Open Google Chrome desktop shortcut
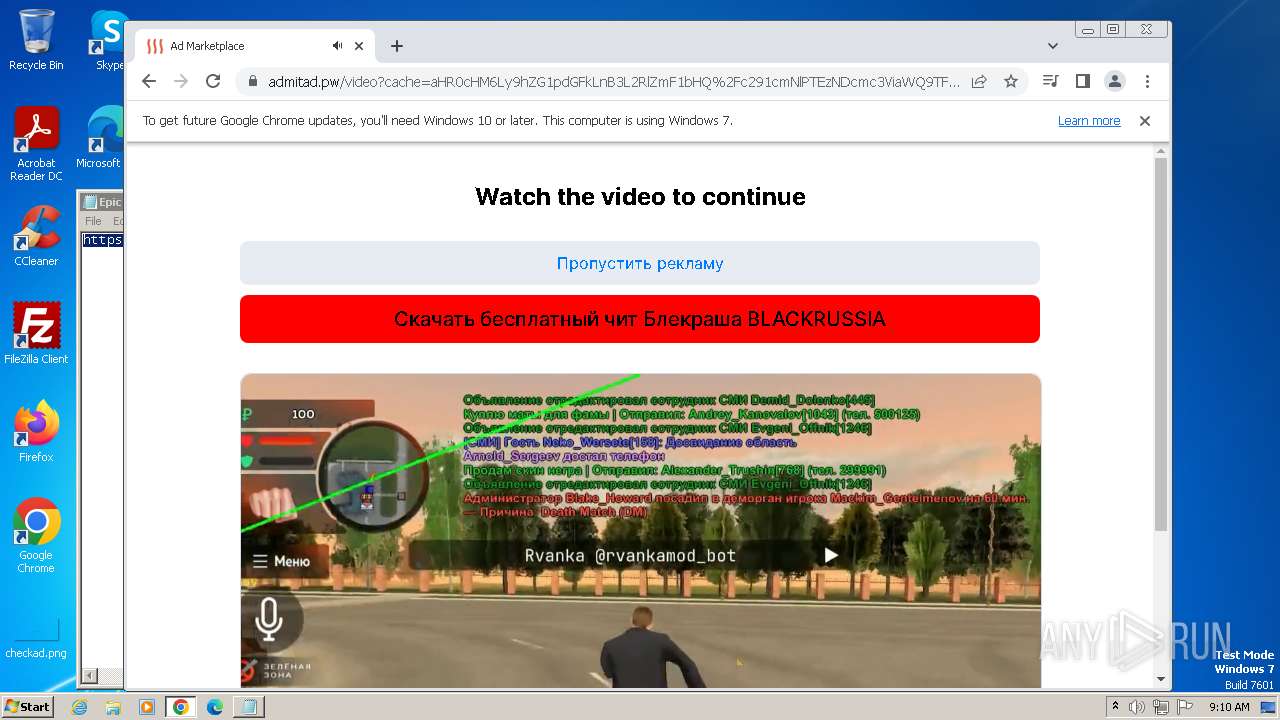The width and height of the screenshot is (1280, 720). tap(36, 536)
